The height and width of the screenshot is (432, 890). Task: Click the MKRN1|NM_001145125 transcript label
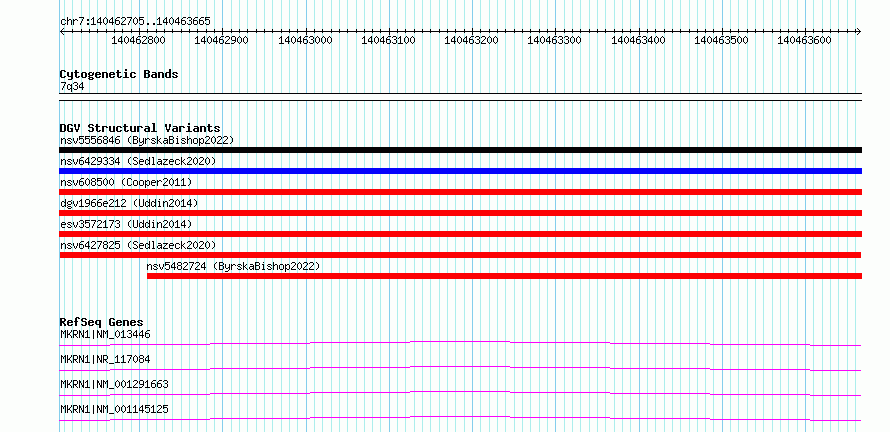pos(115,410)
